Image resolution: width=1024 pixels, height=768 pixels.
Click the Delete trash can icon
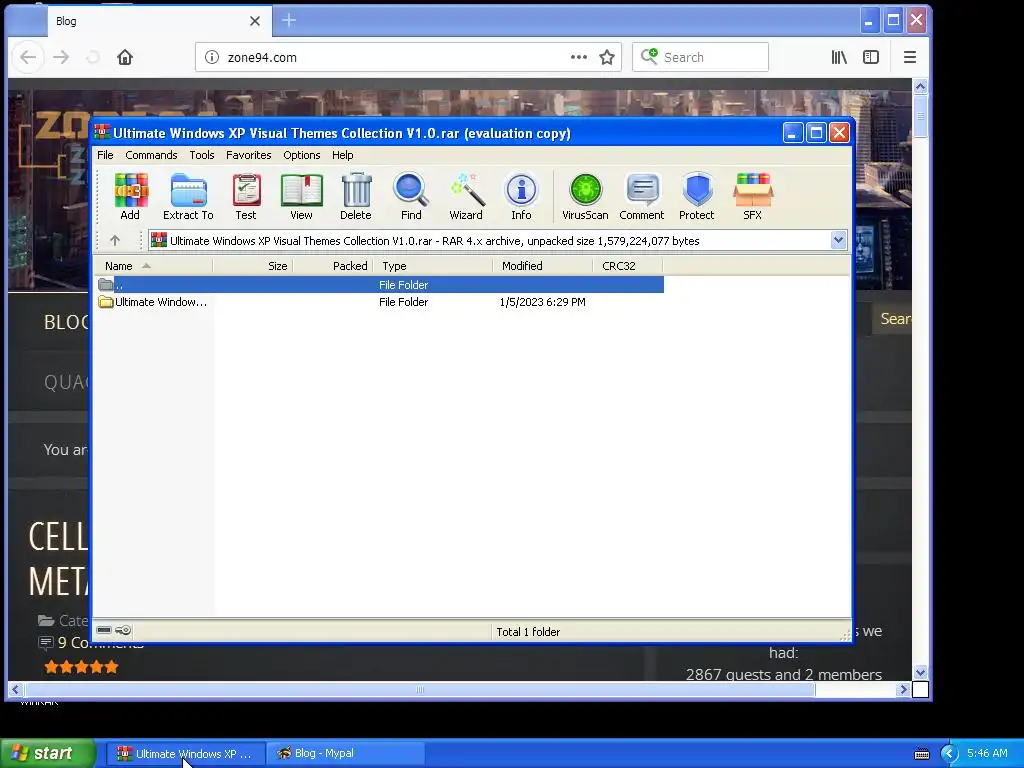(x=356, y=196)
